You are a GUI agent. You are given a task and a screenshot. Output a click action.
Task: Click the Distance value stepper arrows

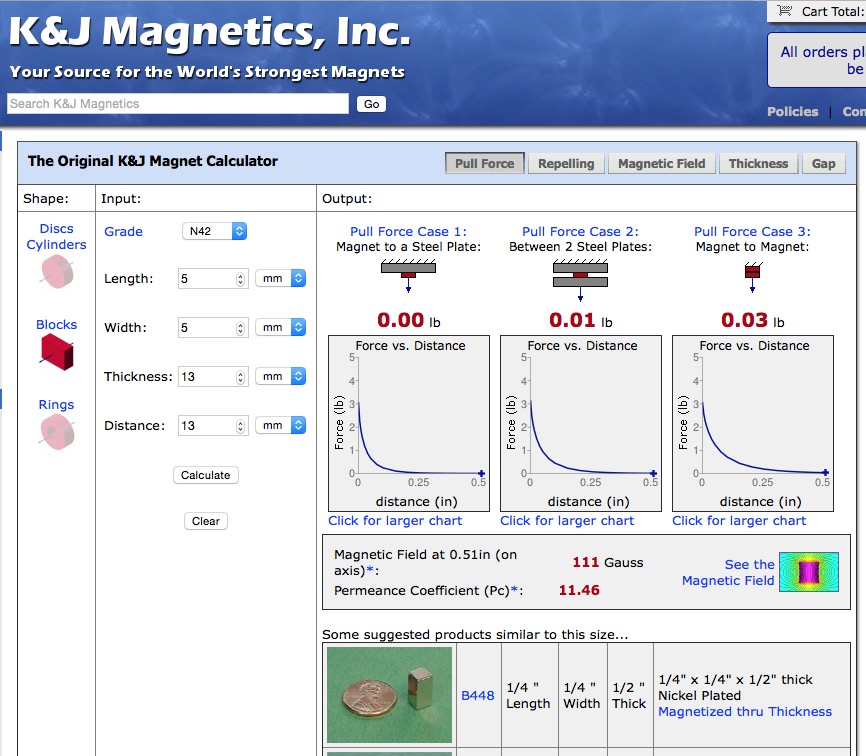(240, 426)
